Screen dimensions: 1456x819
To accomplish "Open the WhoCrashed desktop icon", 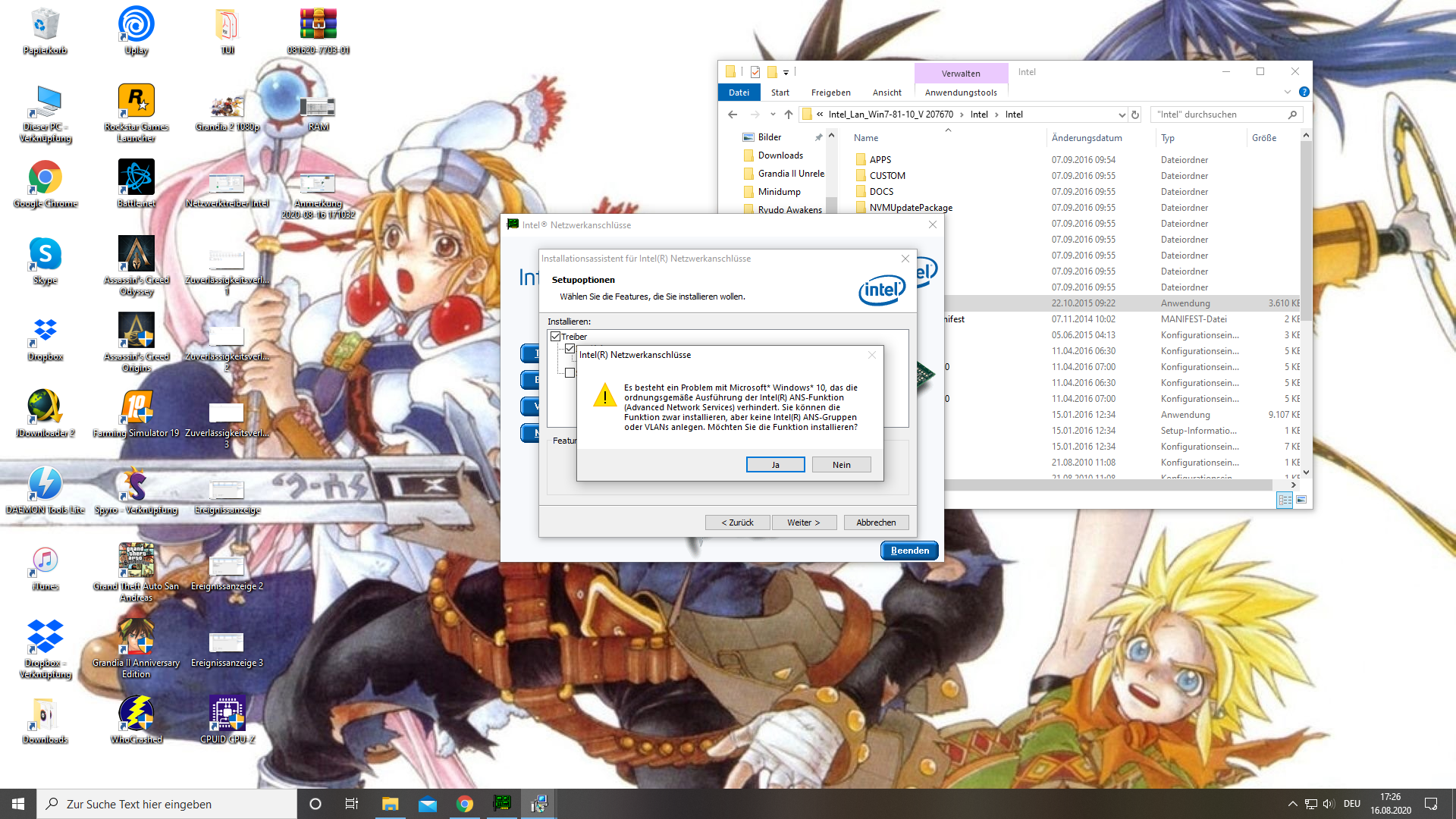I will 136,720.
